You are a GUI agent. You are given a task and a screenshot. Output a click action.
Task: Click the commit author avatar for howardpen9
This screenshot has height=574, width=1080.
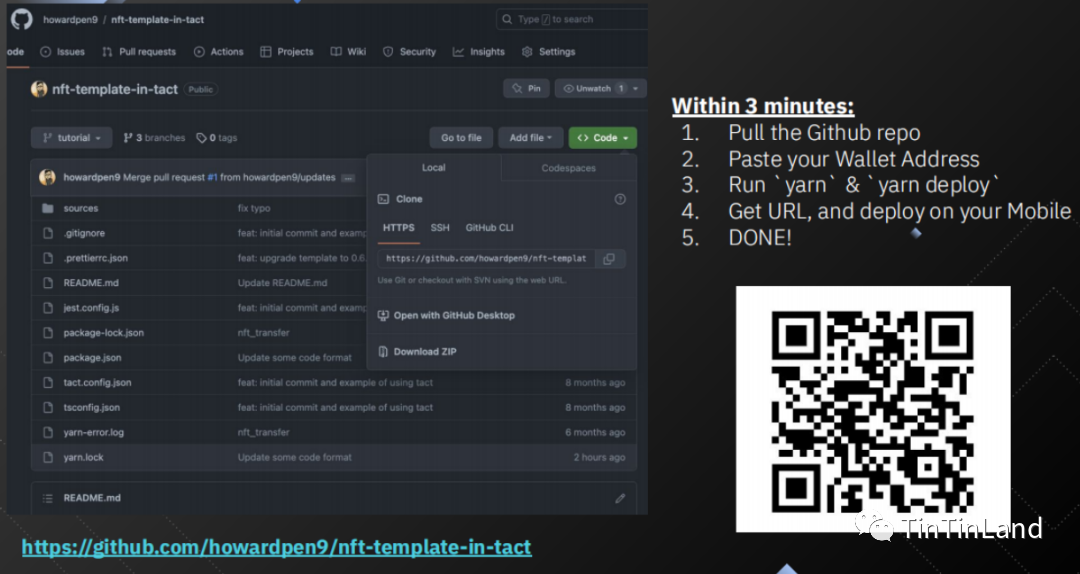tap(47, 177)
